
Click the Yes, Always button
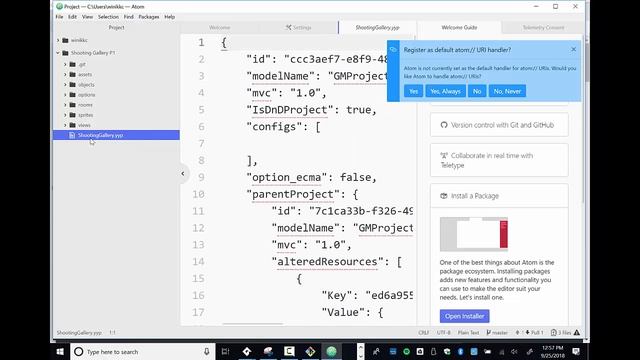(x=445, y=91)
